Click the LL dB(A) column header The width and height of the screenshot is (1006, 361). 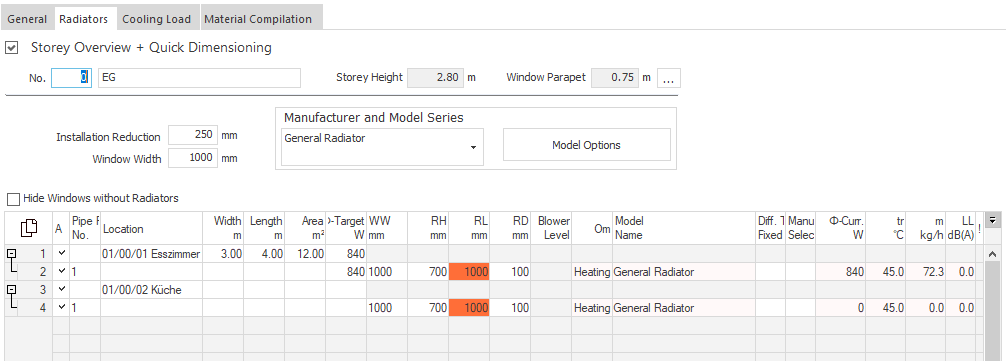click(x=961, y=228)
